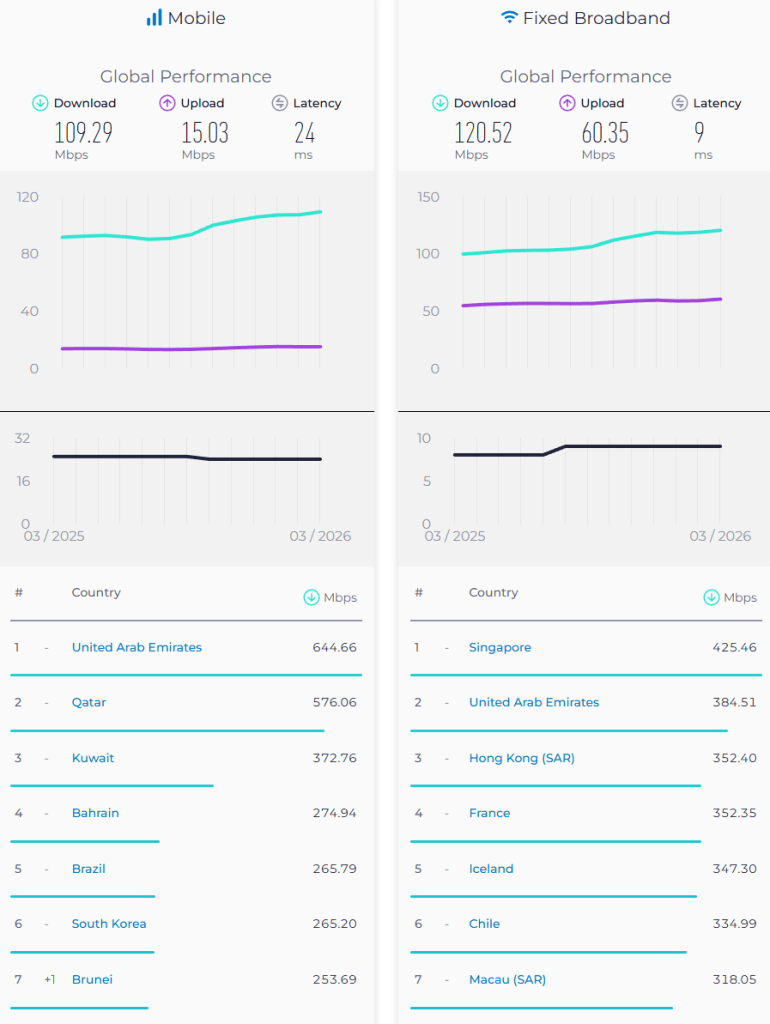Open the Singapore broadband ranking link
The height and width of the screenshot is (1024, 770).
pos(500,647)
